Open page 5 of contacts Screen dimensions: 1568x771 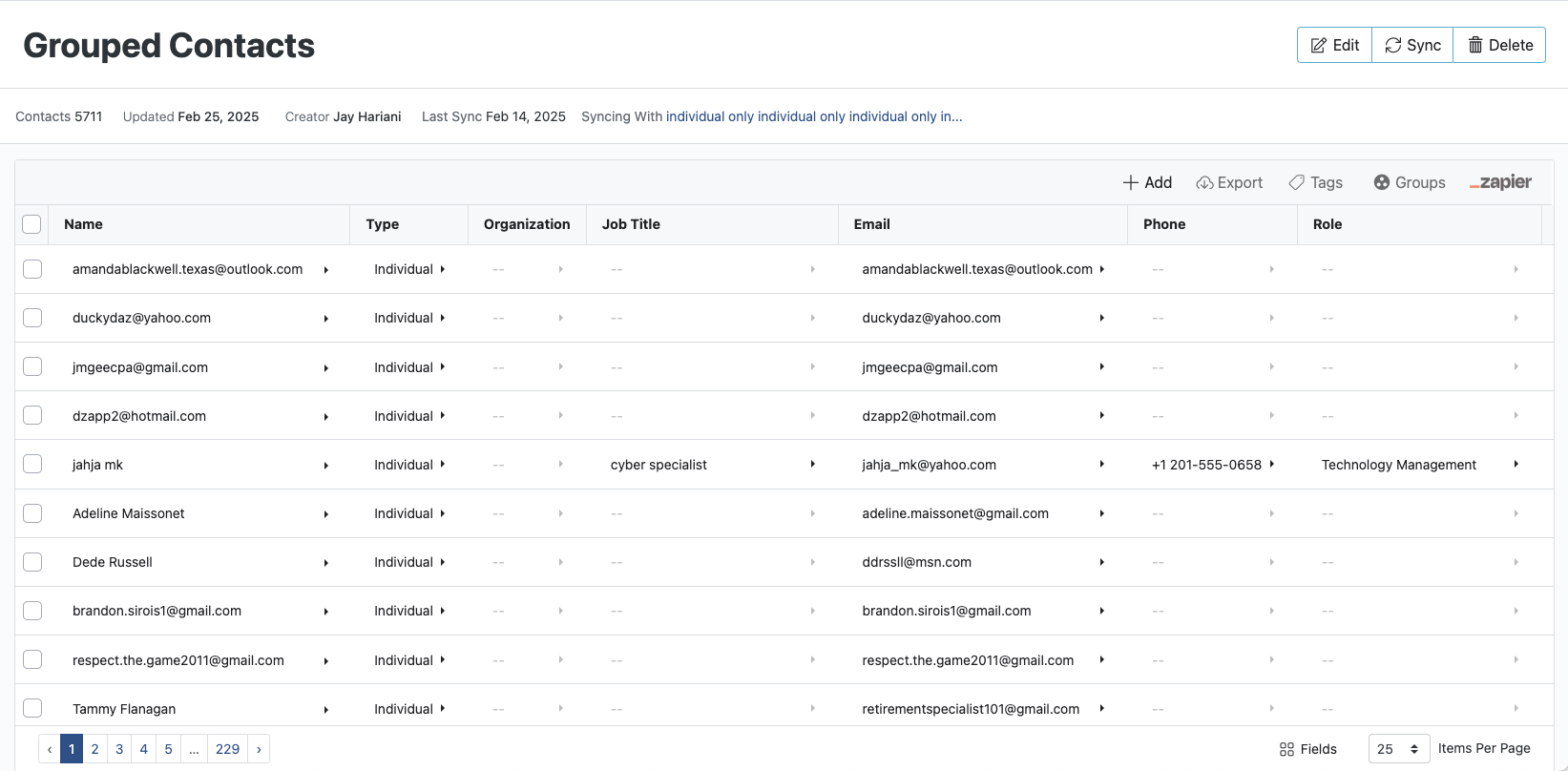point(168,749)
